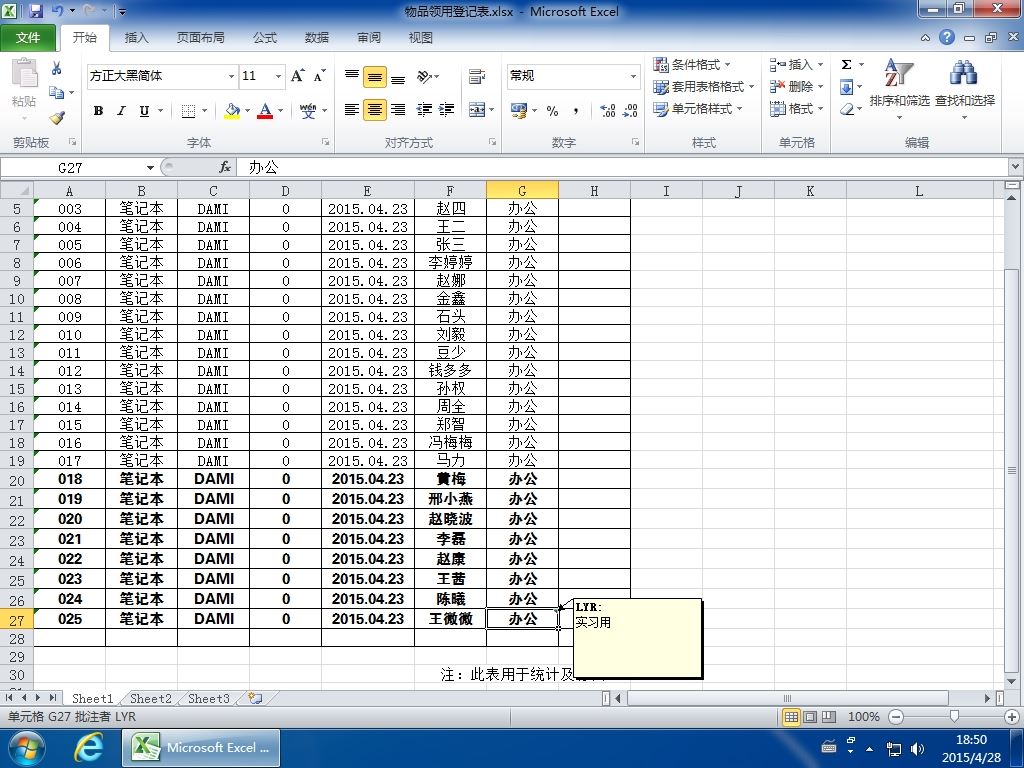The width and height of the screenshot is (1024, 768).
Task: Apply comma style
Action: [x=575, y=111]
